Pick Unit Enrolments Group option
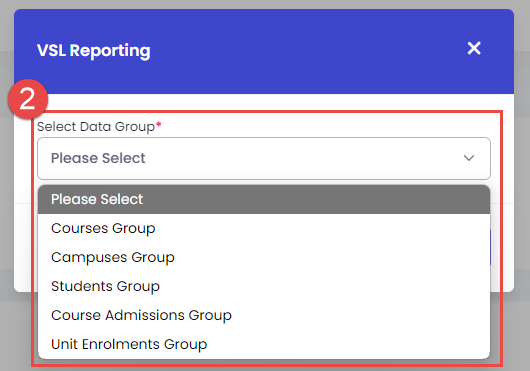530x371 pixels. coord(264,344)
